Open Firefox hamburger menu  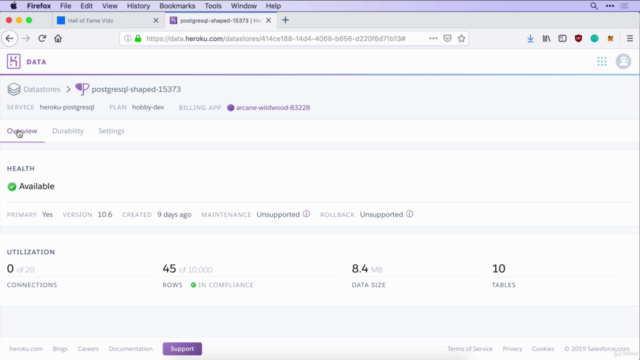click(x=630, y=38)
